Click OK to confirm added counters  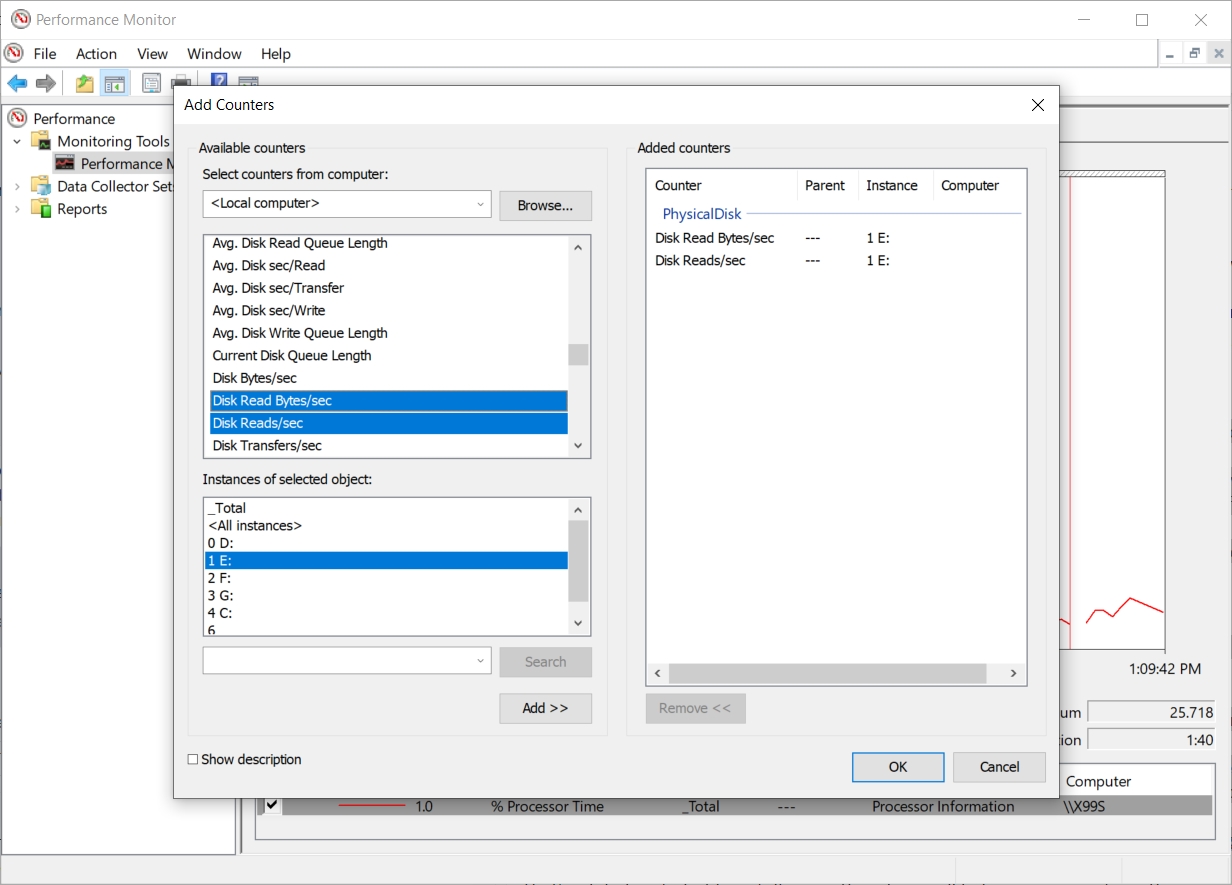(x=898, y=767)
